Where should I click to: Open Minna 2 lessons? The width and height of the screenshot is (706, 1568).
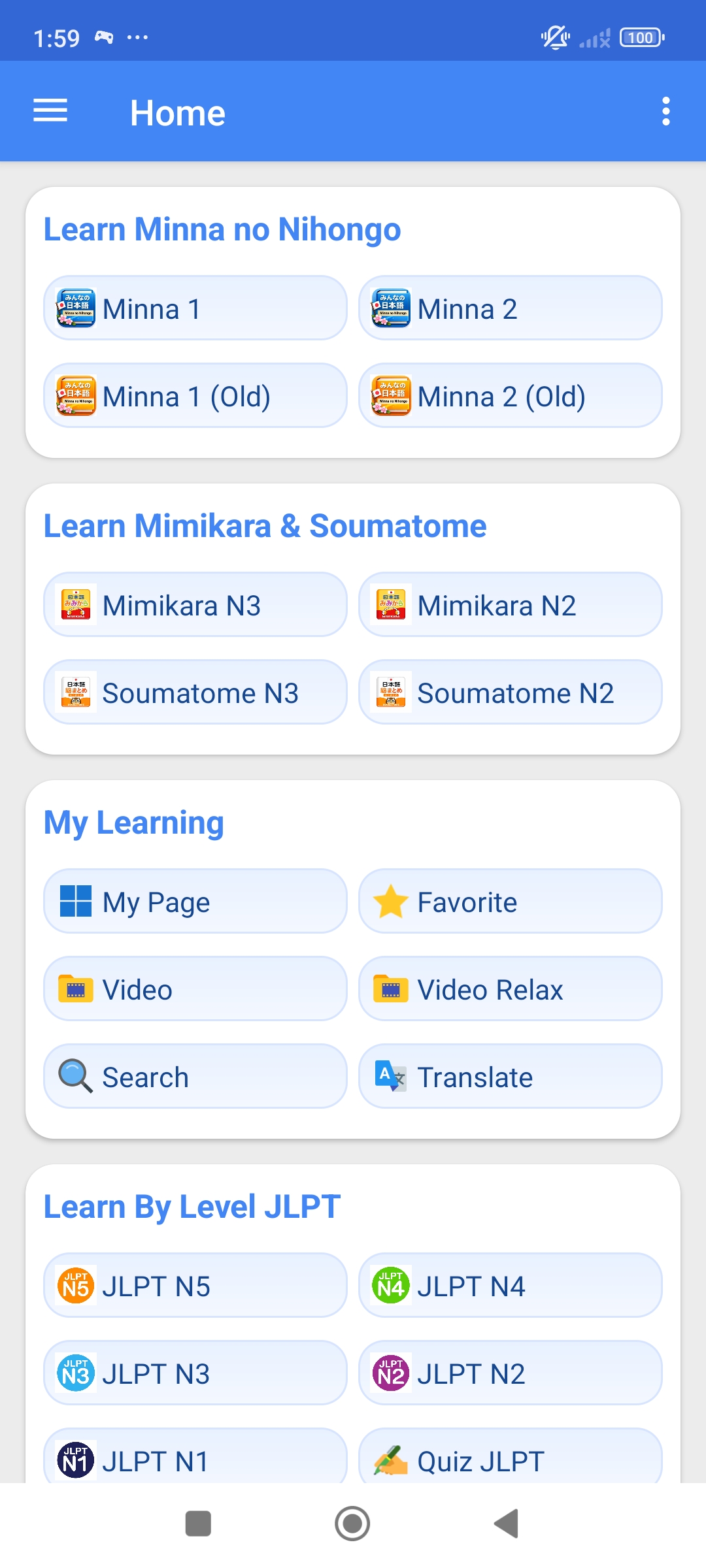pos(510,308)
